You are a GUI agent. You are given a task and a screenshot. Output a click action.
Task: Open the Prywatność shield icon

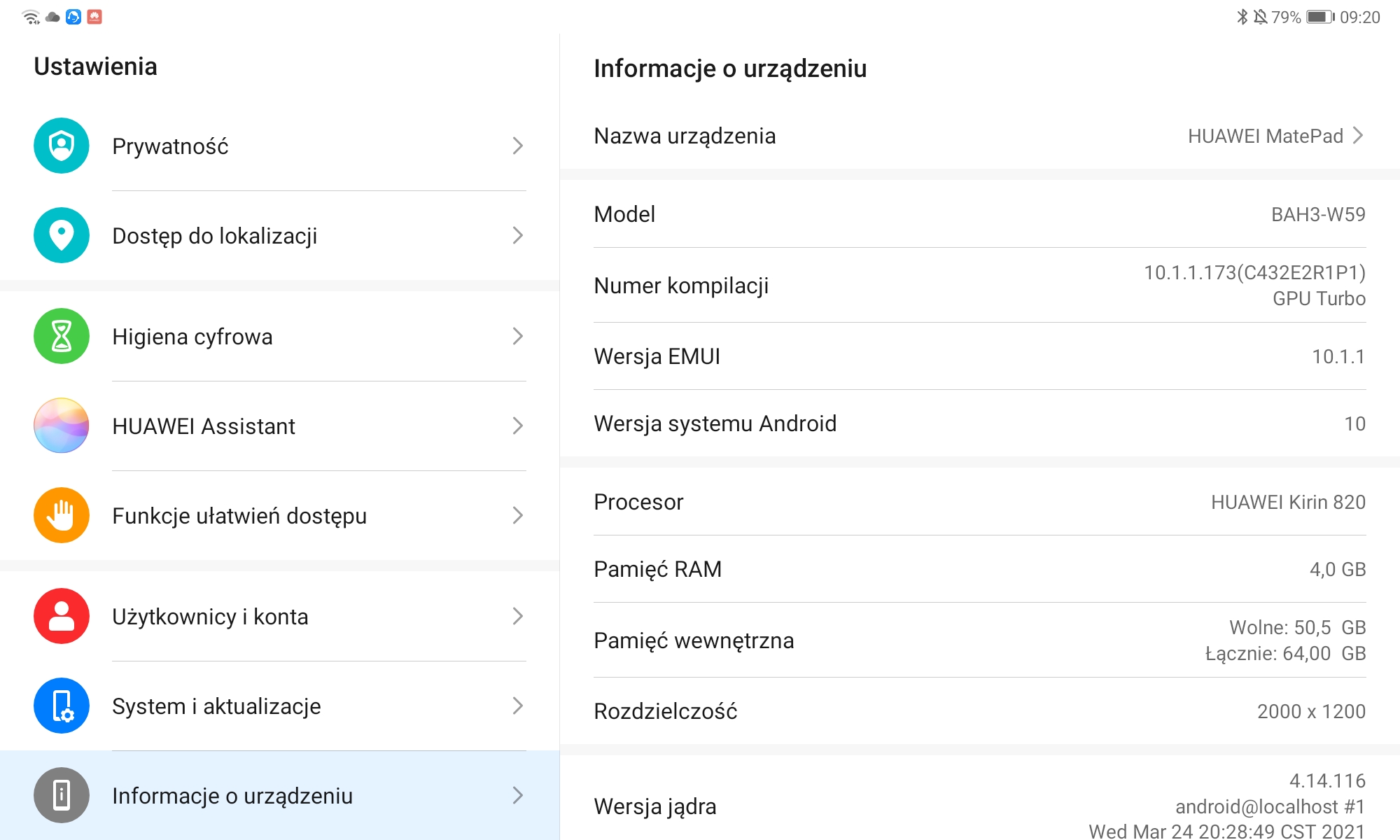click(x=62, y=146)
